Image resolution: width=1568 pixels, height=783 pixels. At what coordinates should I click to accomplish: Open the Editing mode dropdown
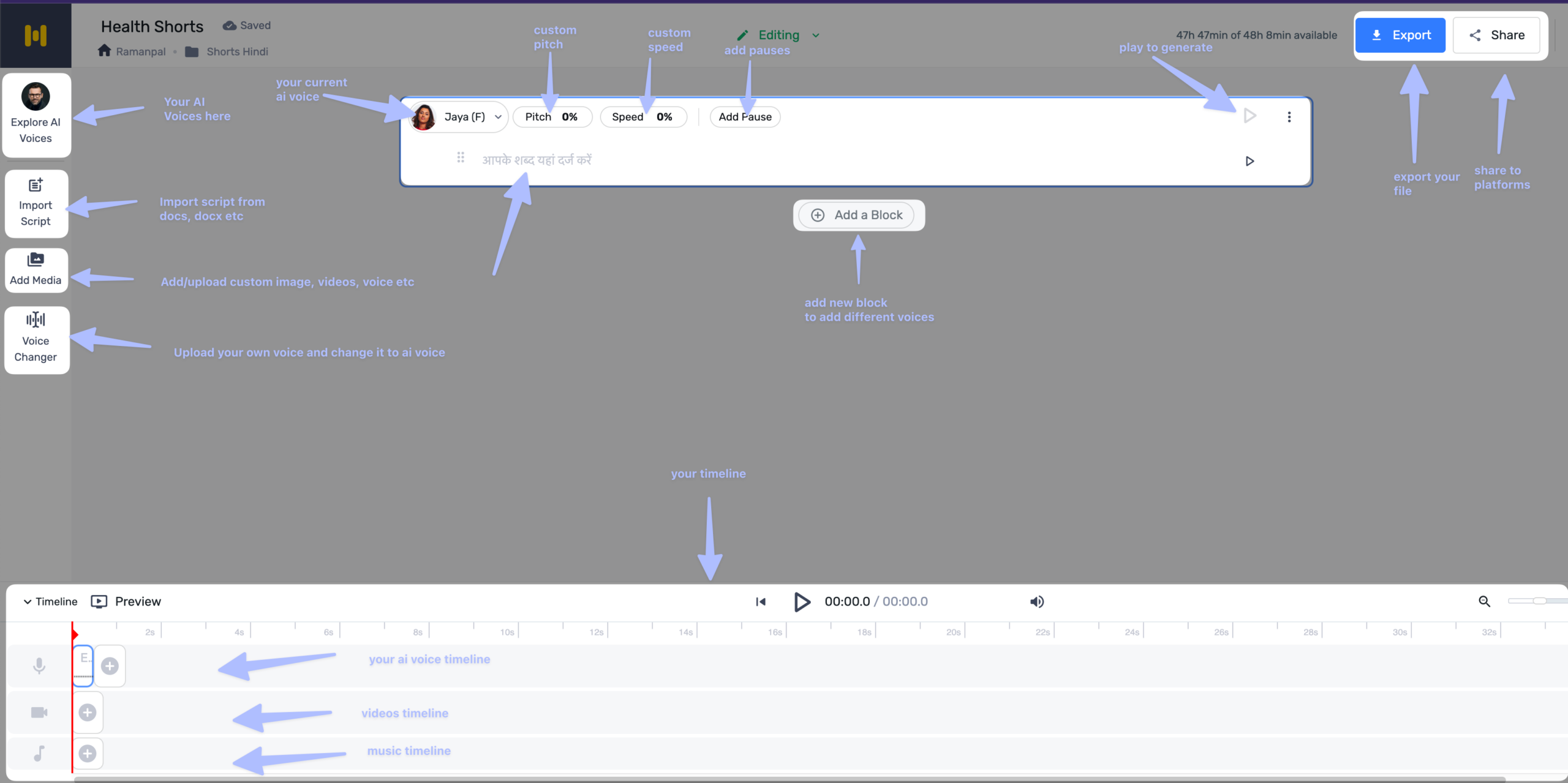point(815,36)
